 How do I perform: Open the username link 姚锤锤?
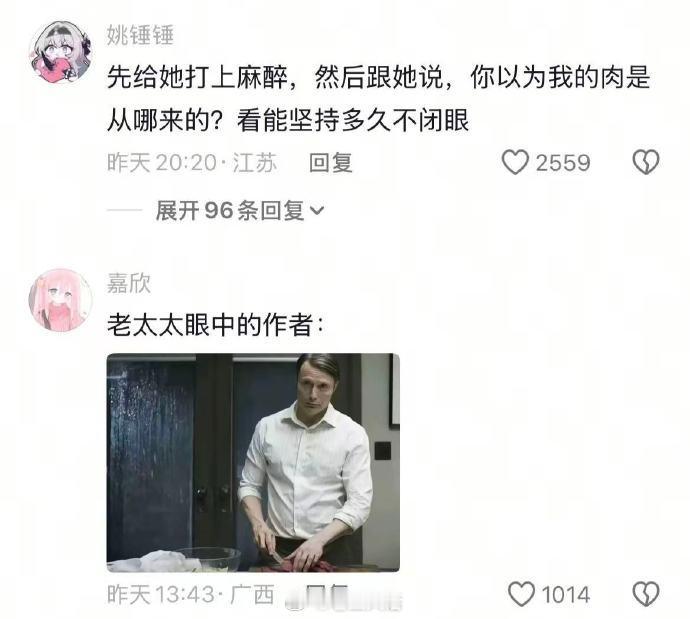(x=140, y=35)
